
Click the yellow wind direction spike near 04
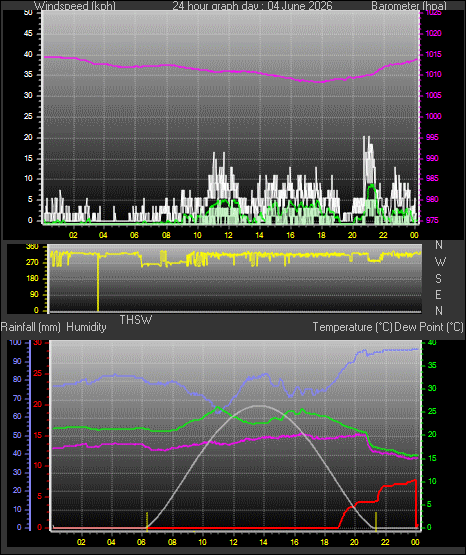[98, 282]
